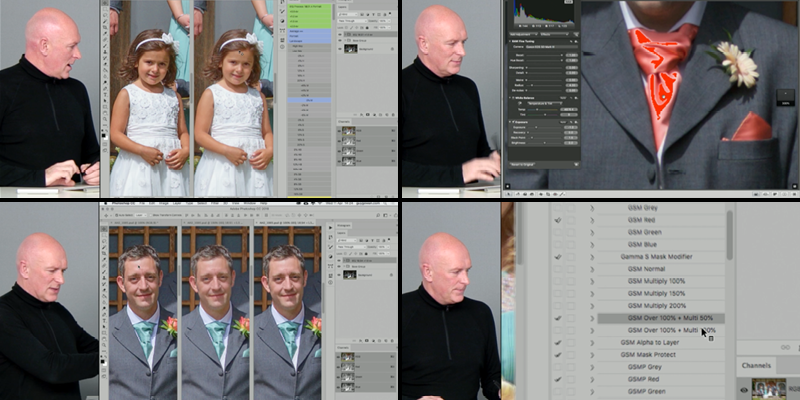The image size is (800, 400).
Task: Select the GSM Multiply 200% action
Action: tap(660, 305)
